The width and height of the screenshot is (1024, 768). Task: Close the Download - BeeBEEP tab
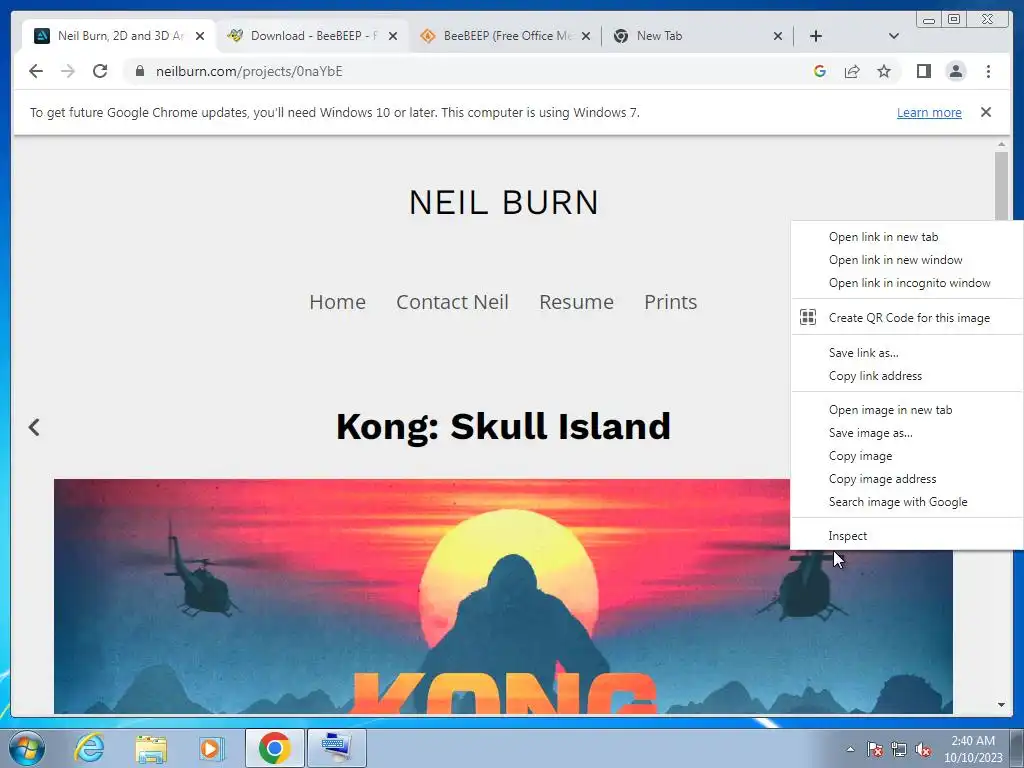coord(392,36)
